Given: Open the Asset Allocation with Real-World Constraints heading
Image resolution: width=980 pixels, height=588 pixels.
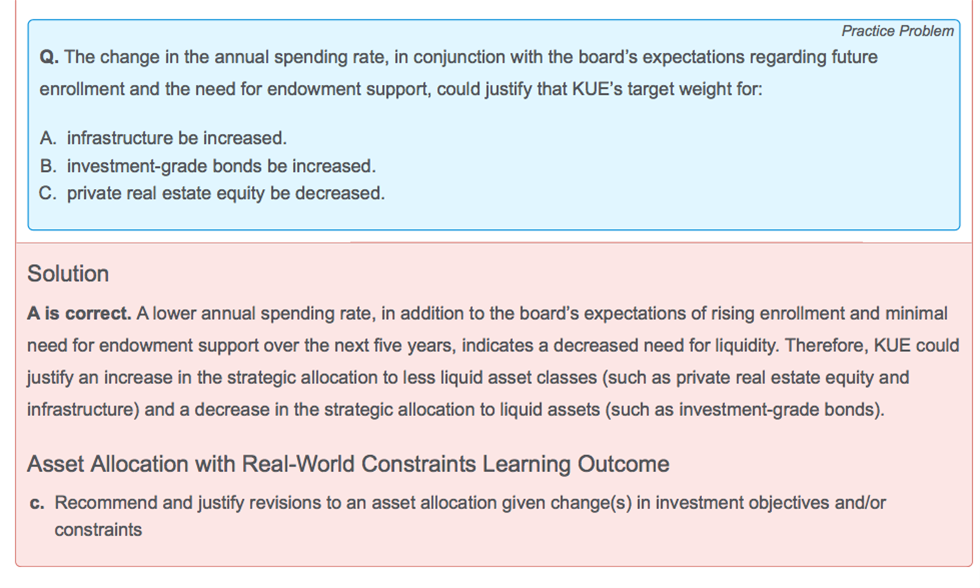Looking at the screenshot, I should (x=348, y=464).
